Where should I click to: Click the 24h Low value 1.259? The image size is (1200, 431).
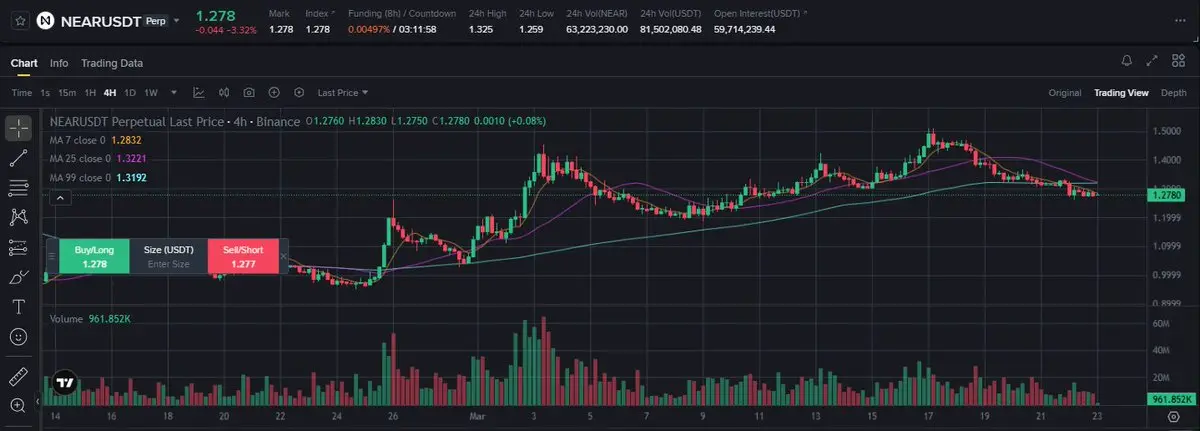coord(531,29)
